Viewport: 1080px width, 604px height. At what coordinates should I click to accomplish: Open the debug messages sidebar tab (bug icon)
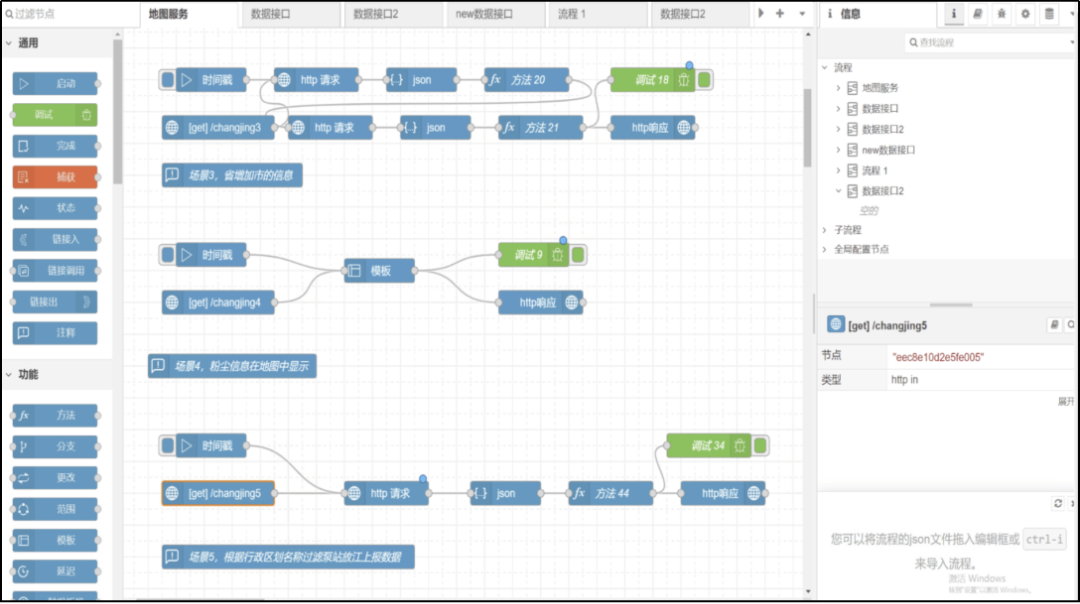click(x=1001, y=14)
